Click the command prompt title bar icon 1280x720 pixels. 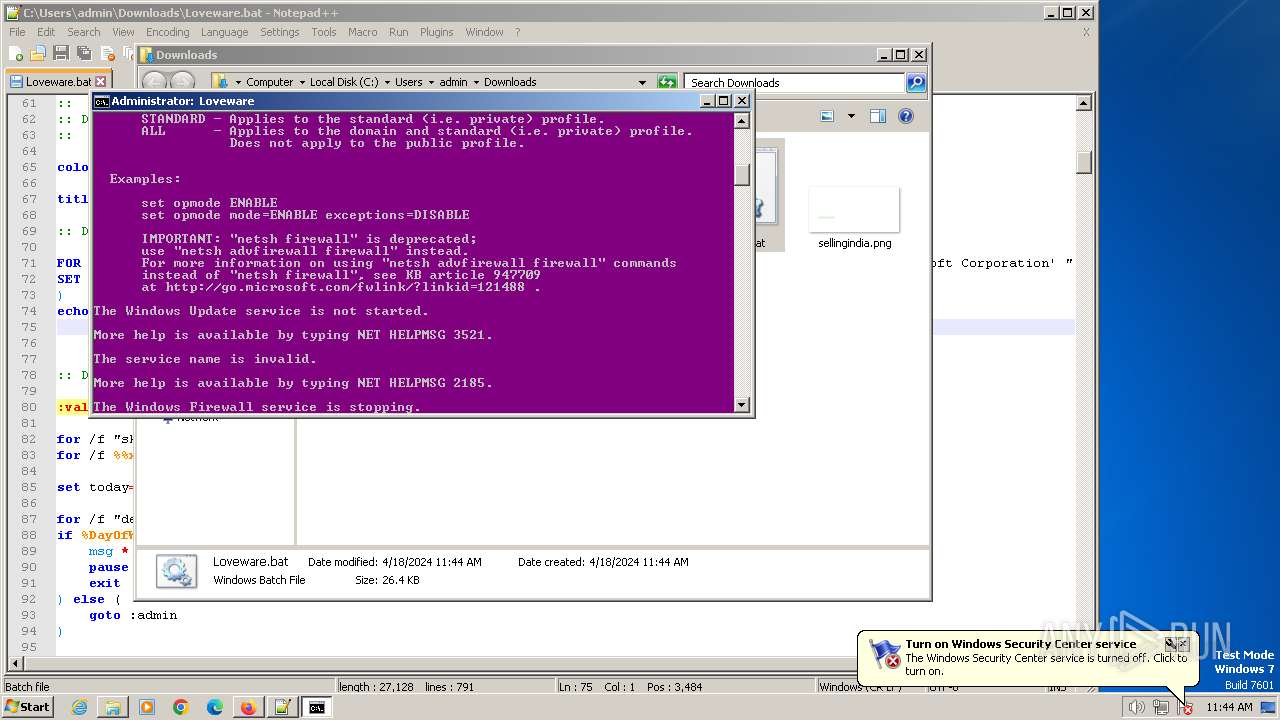[x=101, y=101]
